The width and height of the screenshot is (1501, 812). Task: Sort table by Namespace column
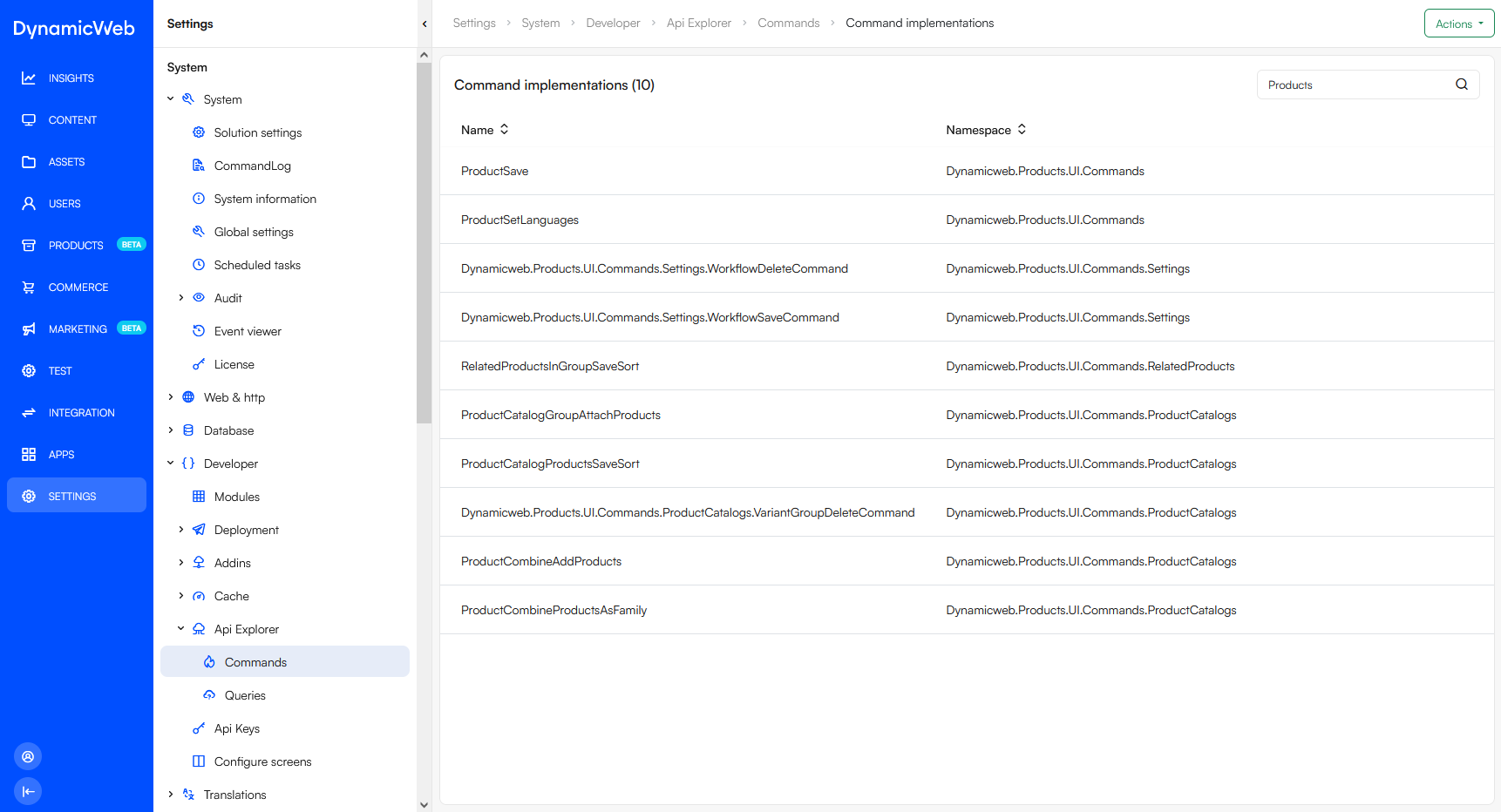(986, 130)
